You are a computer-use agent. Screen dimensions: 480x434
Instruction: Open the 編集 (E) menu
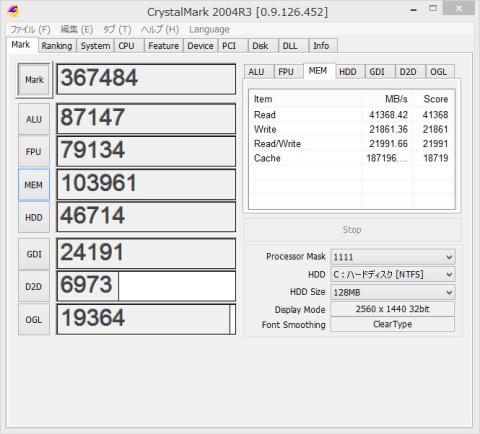point(77,29)
